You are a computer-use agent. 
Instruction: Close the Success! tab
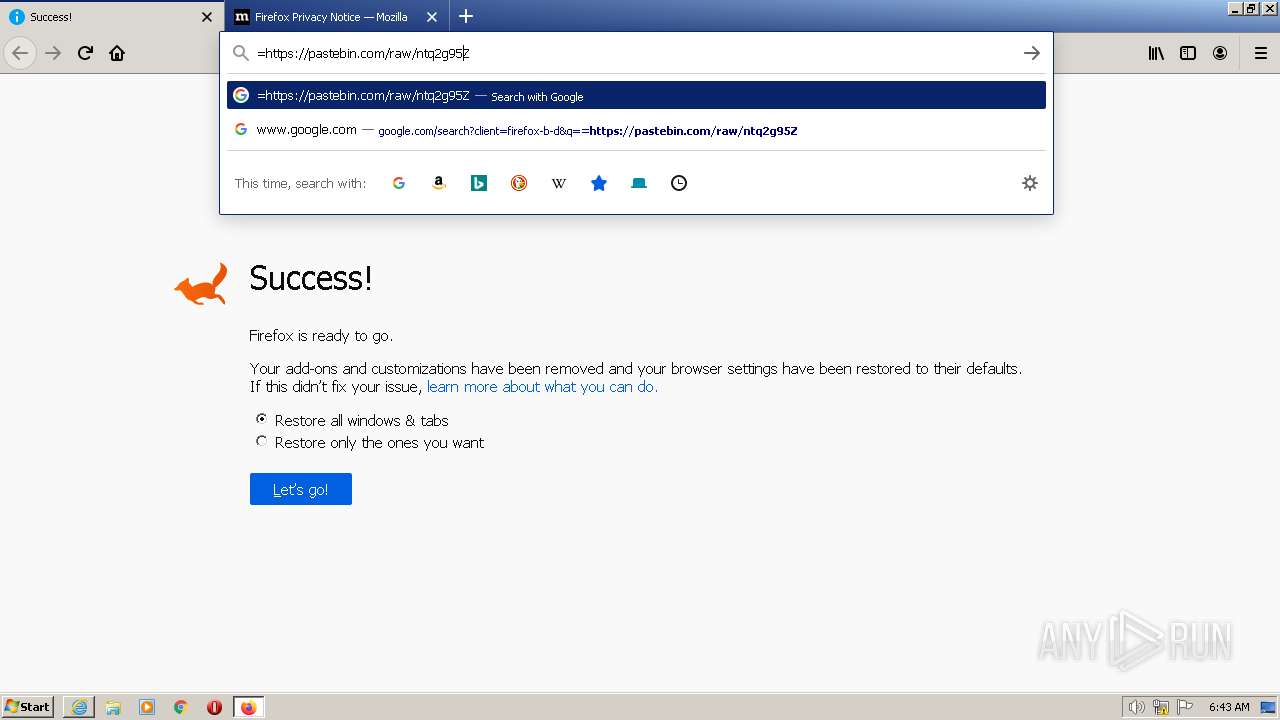click(x=207, y=17)
